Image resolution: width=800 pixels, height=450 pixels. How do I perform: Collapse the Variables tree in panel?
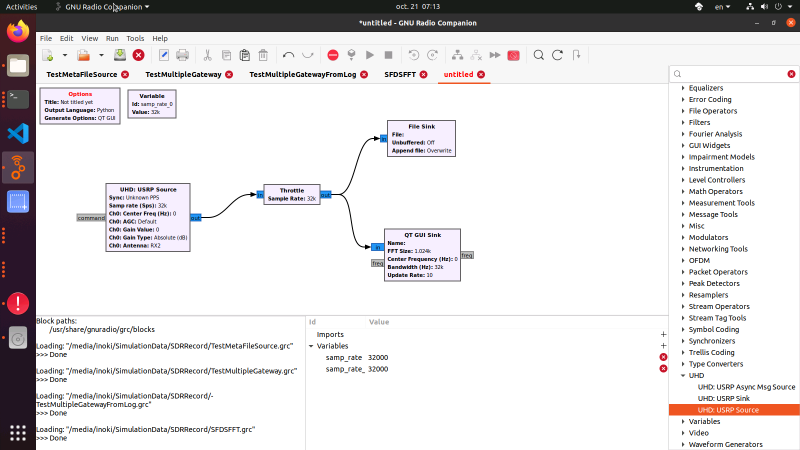310,346
